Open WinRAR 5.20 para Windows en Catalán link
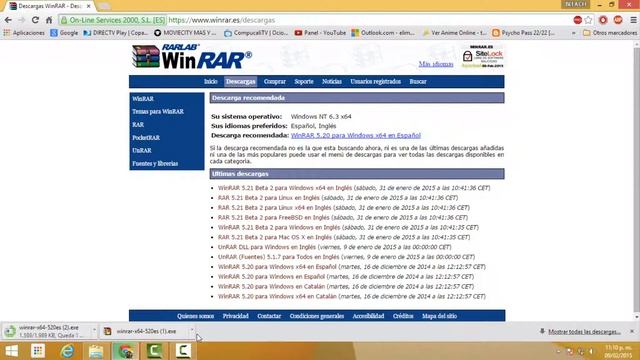 tap(271, 287)
